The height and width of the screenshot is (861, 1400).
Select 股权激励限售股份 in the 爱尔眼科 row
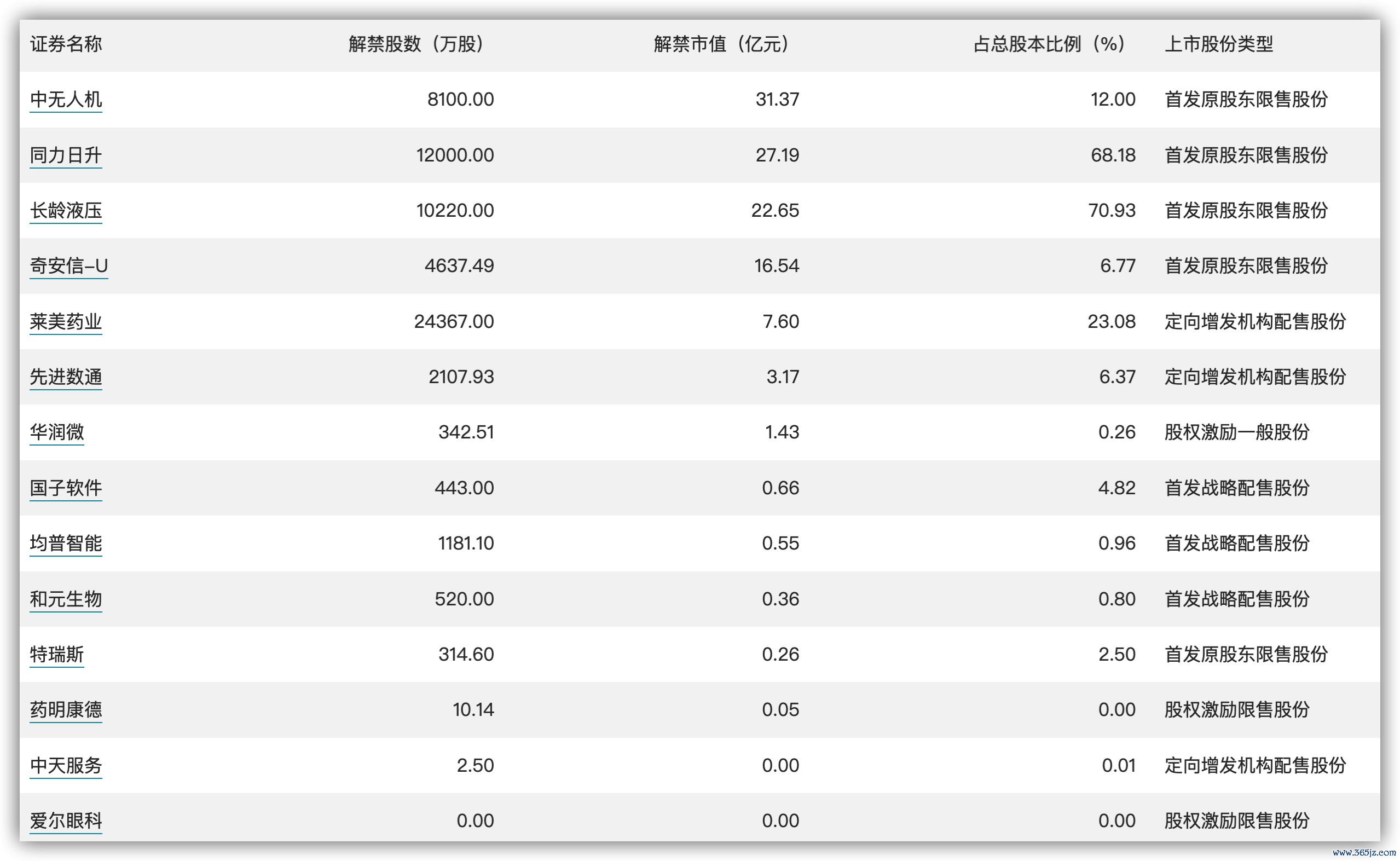click(x=1236, y=820)
